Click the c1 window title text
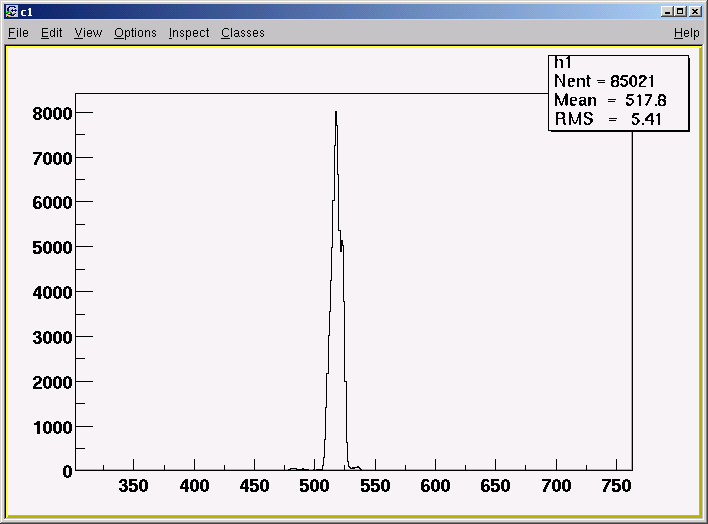Screen dimensions: 708x524 pos(27,12)
